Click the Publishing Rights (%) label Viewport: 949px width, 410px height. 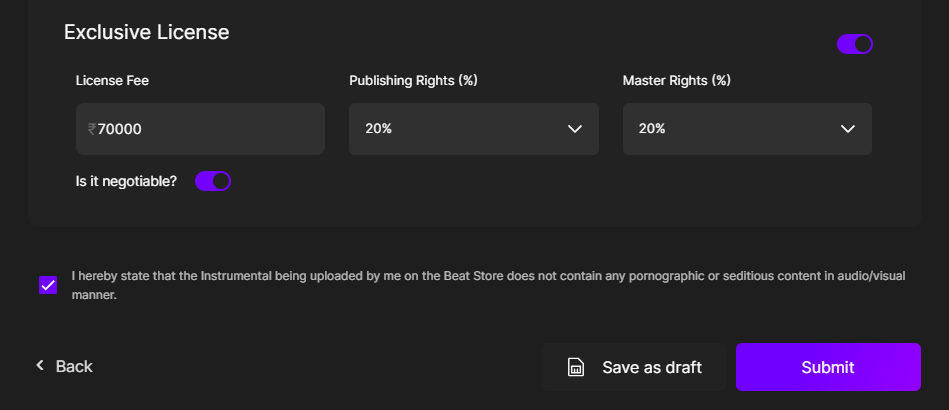[x=413, y=80]
